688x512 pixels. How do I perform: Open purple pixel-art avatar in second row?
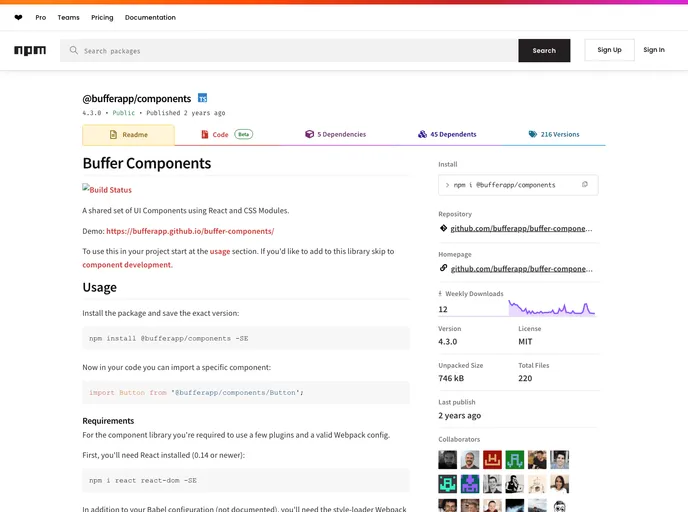(x=469, y=484)
